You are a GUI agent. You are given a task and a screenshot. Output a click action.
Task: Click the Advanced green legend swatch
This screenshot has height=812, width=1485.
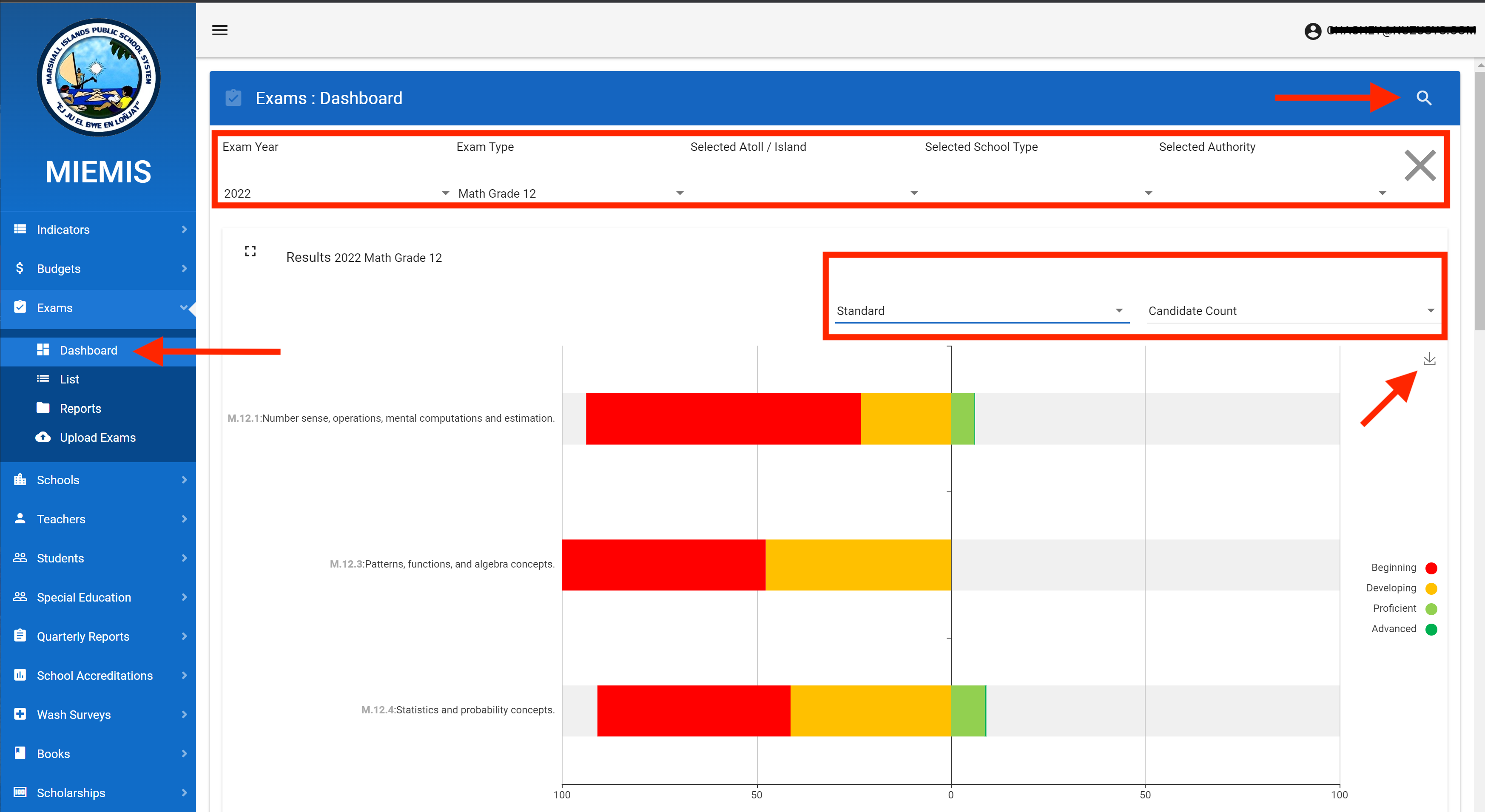1431,629
